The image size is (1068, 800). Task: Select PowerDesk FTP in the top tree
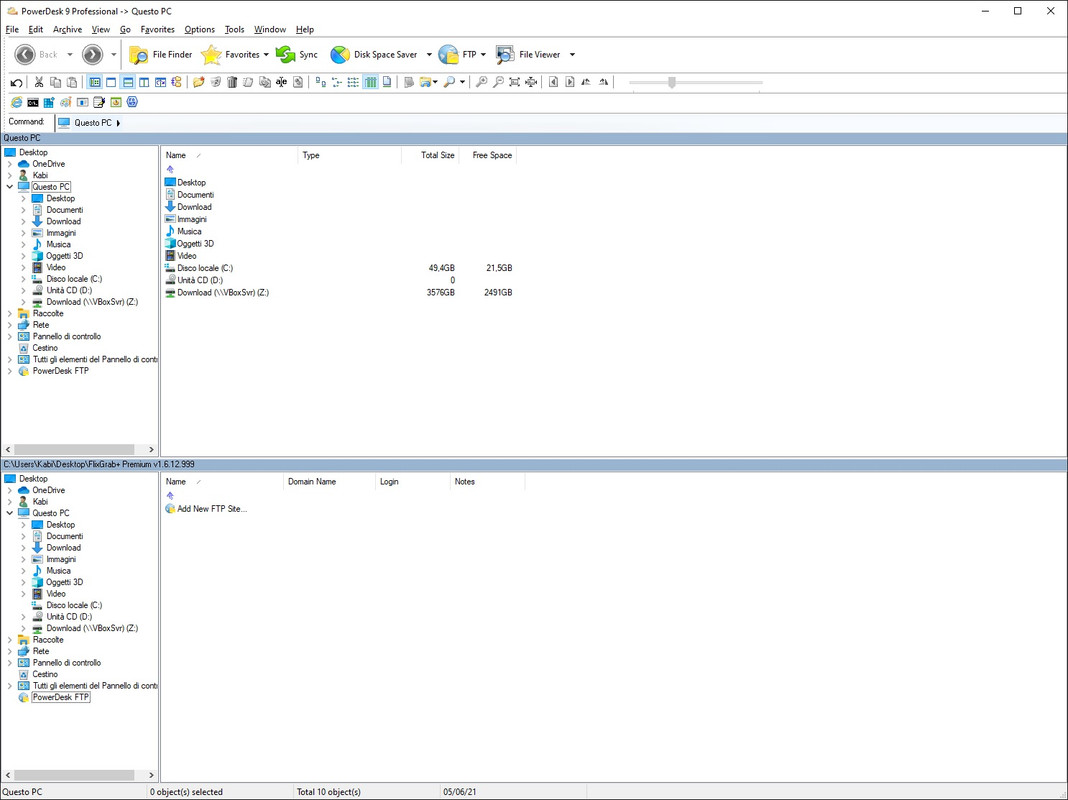click(61, 371)
